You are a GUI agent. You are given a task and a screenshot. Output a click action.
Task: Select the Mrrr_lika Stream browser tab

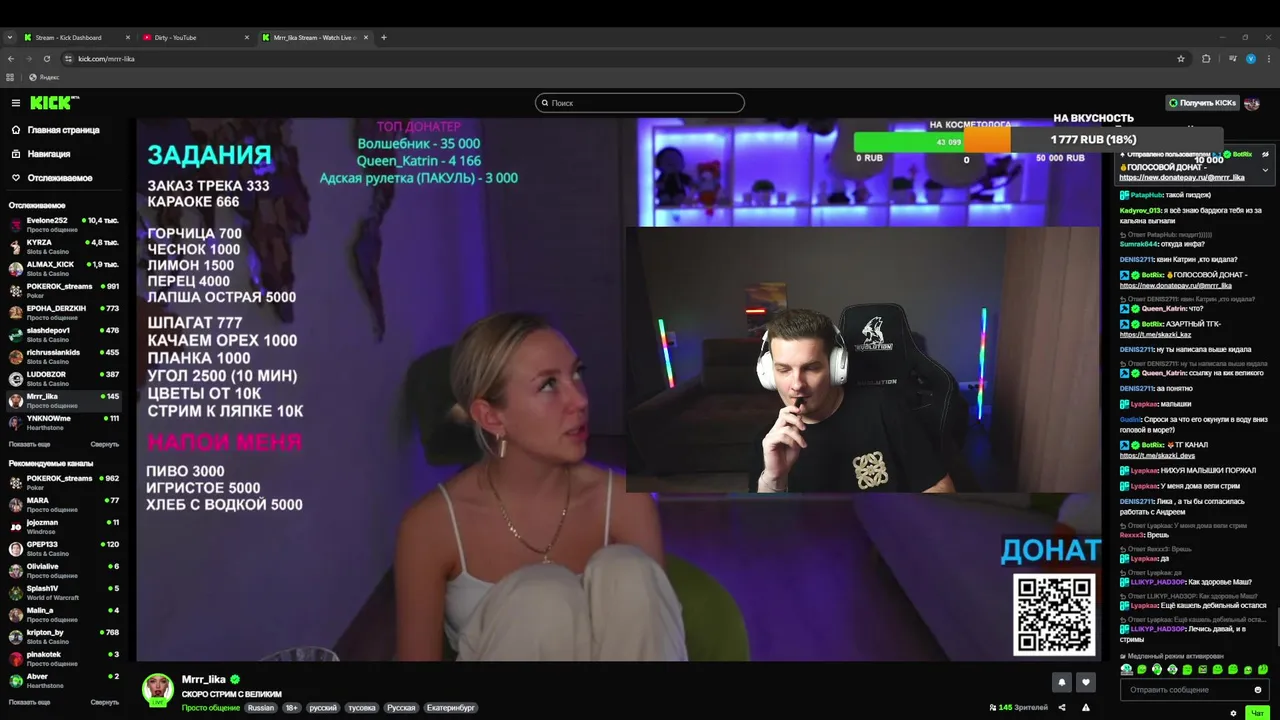coord(314,38)
